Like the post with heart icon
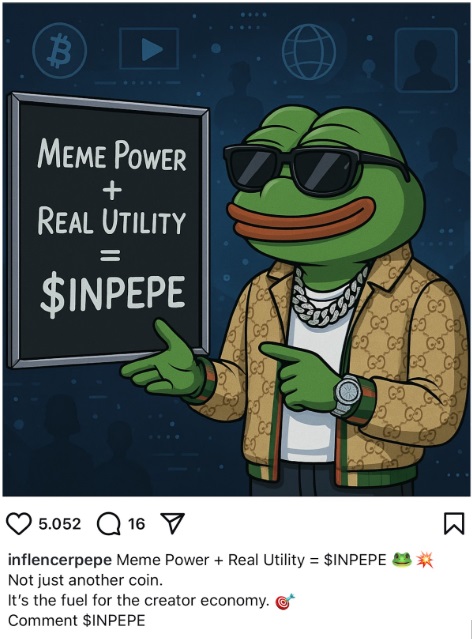 coord(19,524)
